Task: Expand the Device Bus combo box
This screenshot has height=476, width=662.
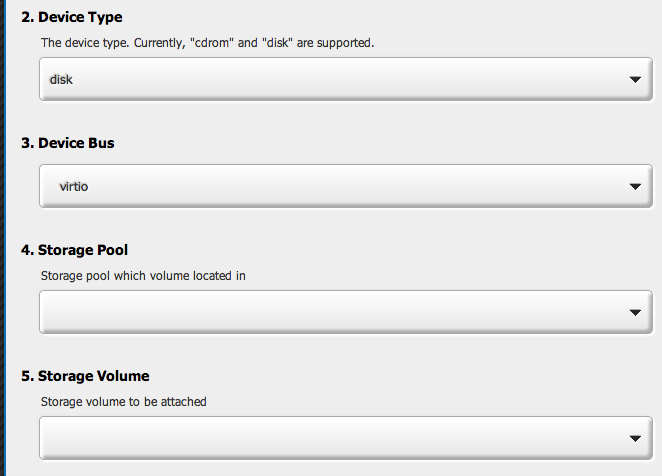Action: 340,186
